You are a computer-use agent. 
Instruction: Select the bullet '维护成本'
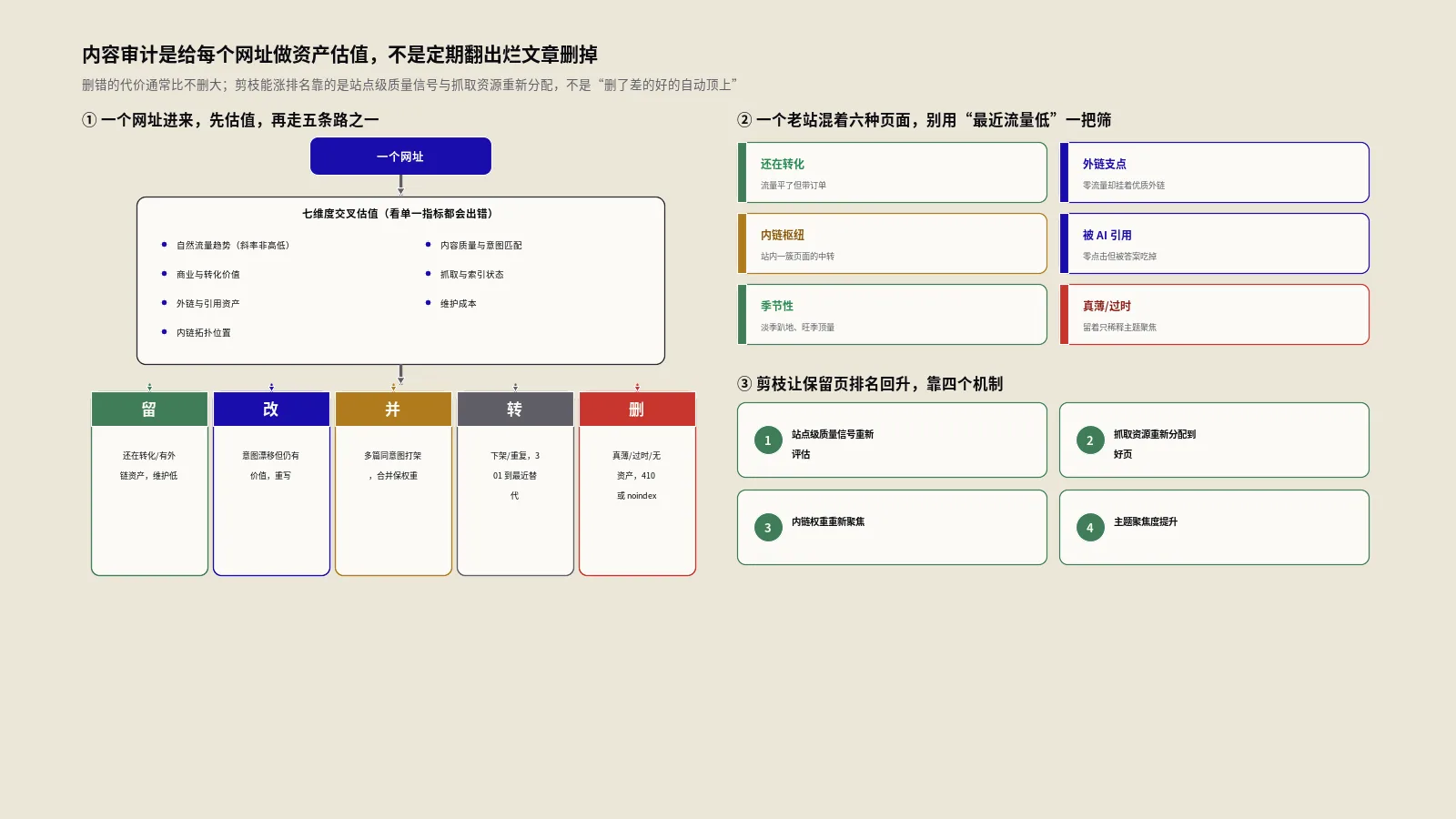459,304
